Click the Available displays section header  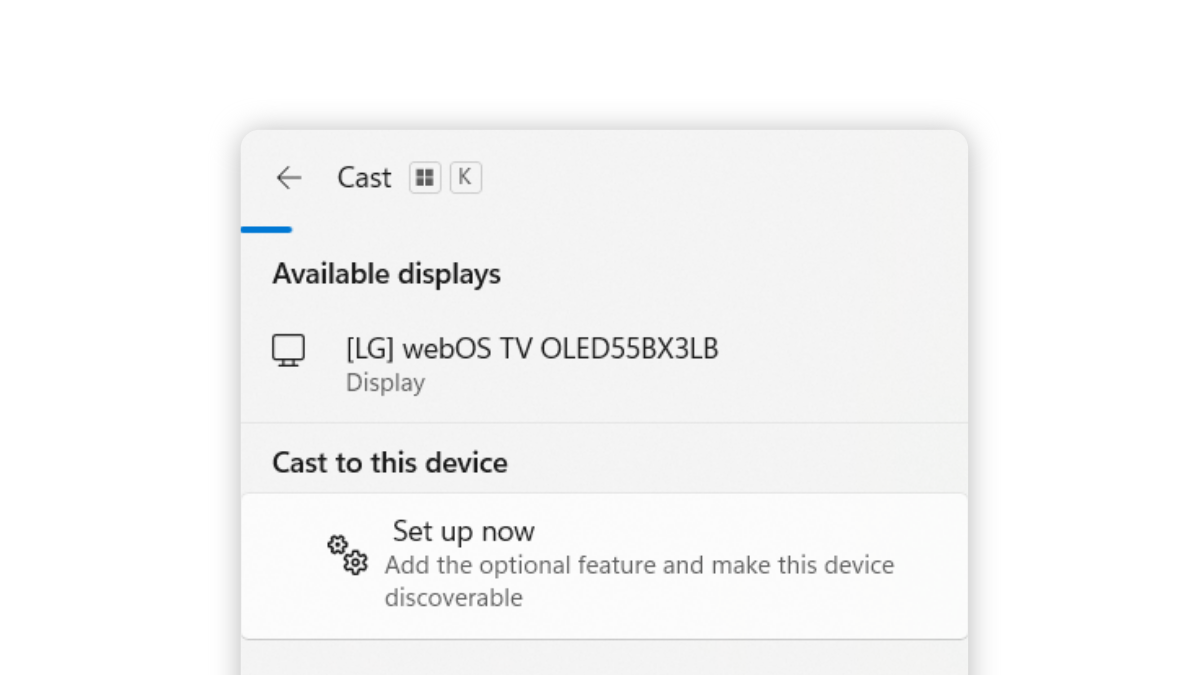386,273
